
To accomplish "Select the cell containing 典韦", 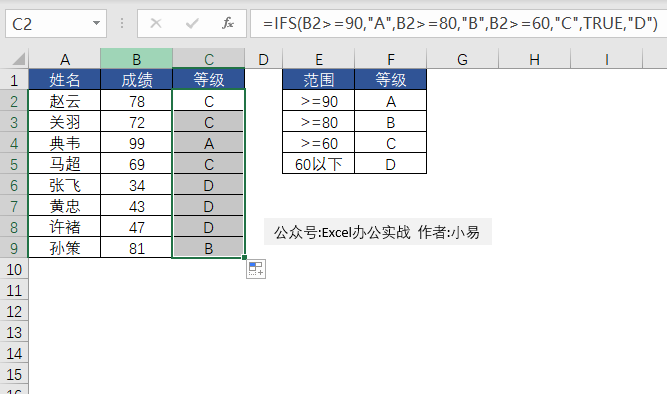I will click(x=65, y=143).
